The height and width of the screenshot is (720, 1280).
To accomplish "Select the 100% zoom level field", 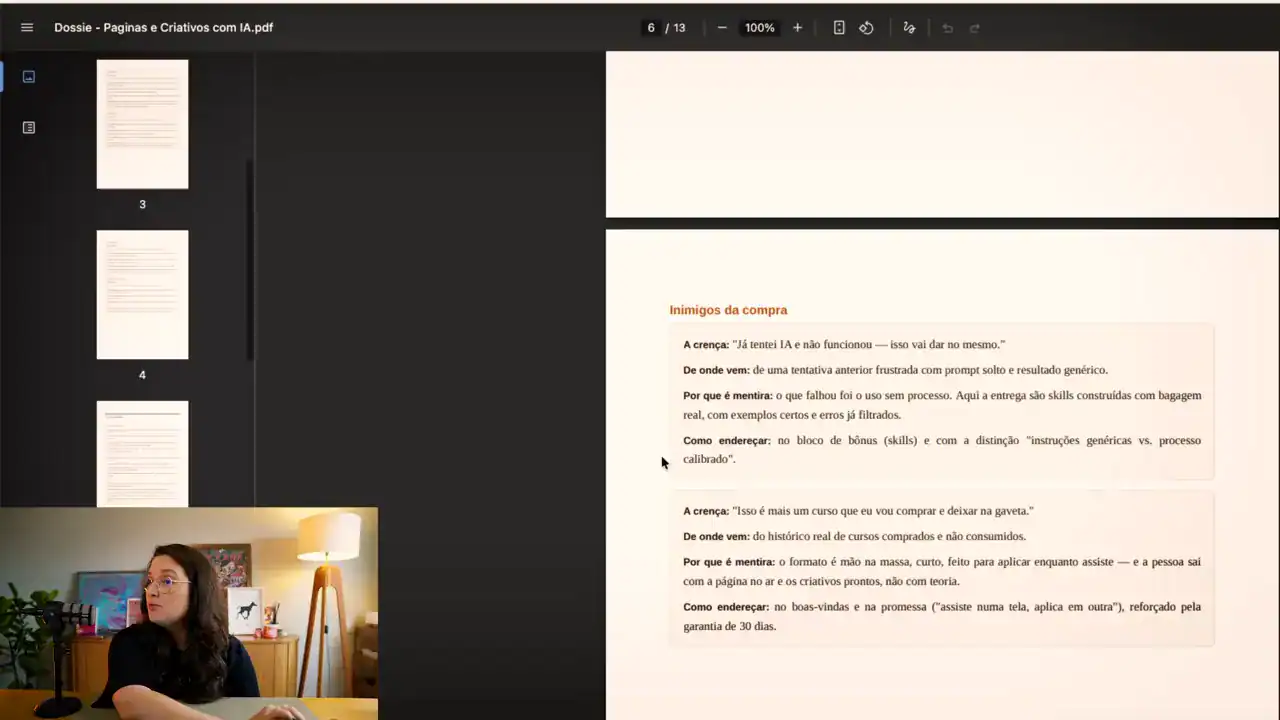I will pos(760,28).
